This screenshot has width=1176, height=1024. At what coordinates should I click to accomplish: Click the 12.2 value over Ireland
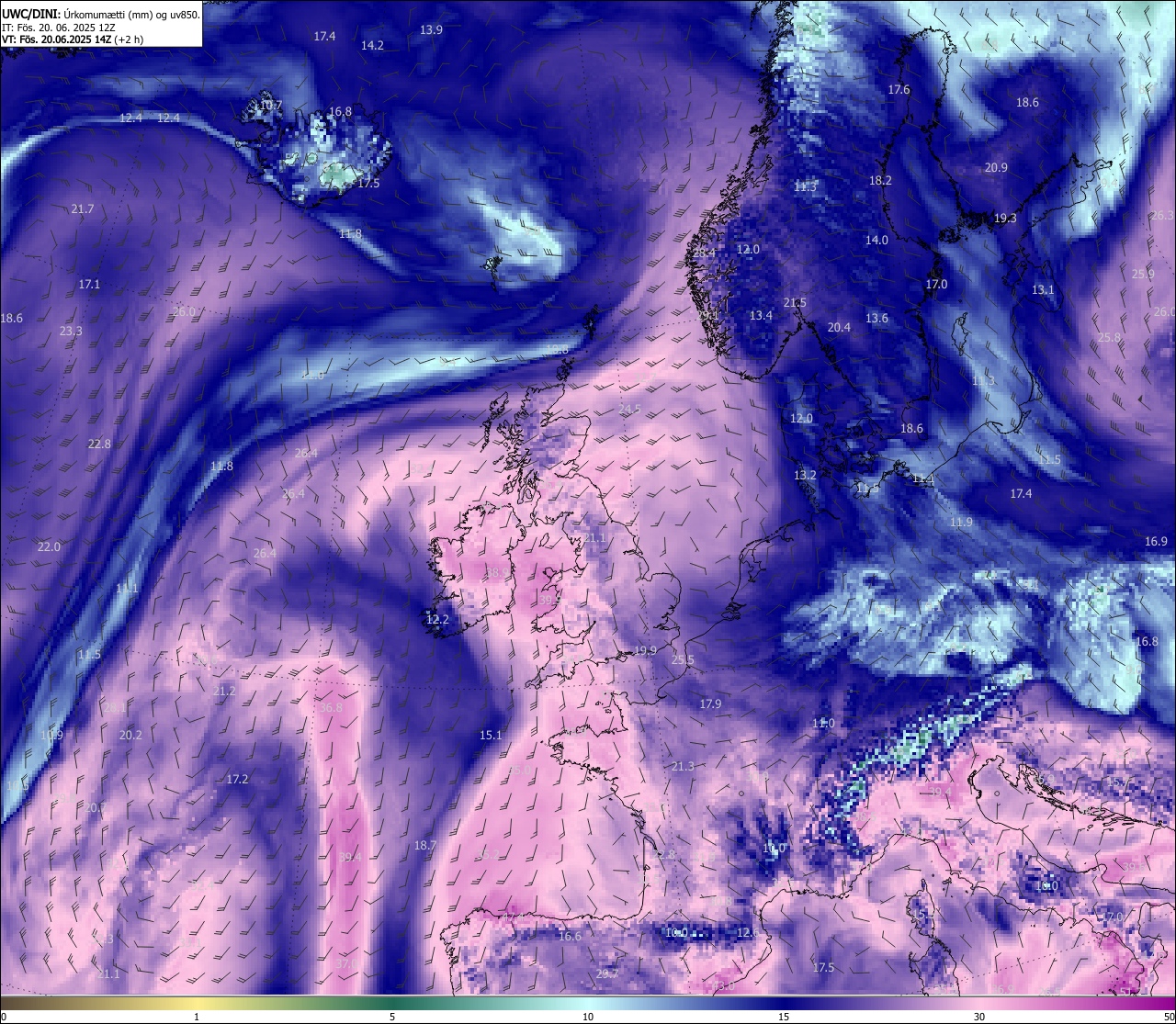[437, 620]
